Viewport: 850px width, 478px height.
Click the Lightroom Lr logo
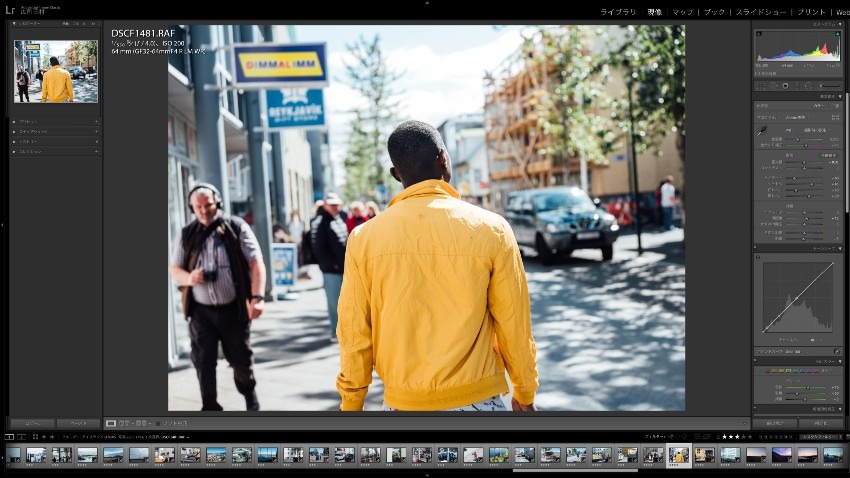pos(9,10)
